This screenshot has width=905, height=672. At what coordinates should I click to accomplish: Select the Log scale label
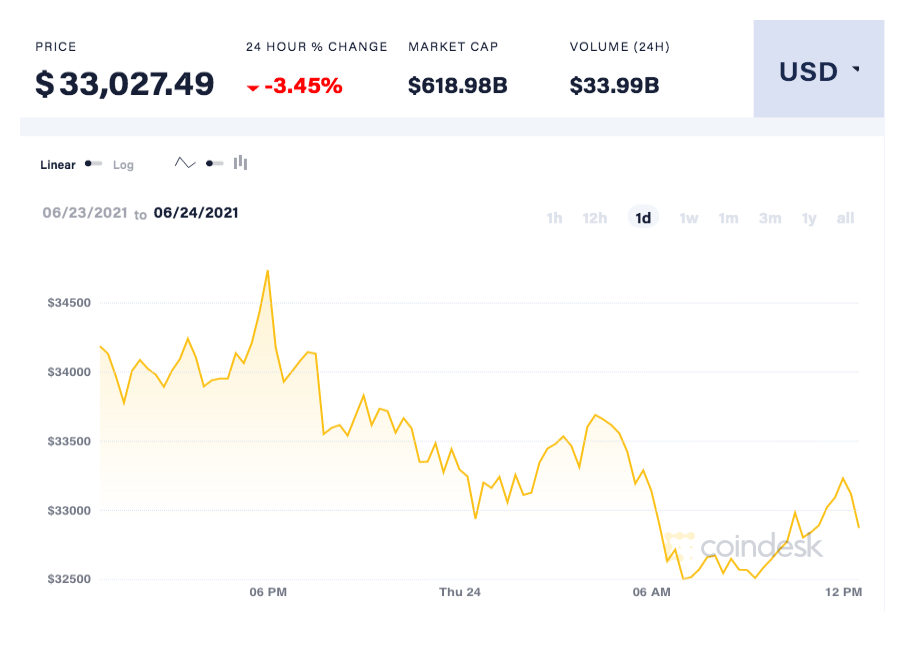123,165
